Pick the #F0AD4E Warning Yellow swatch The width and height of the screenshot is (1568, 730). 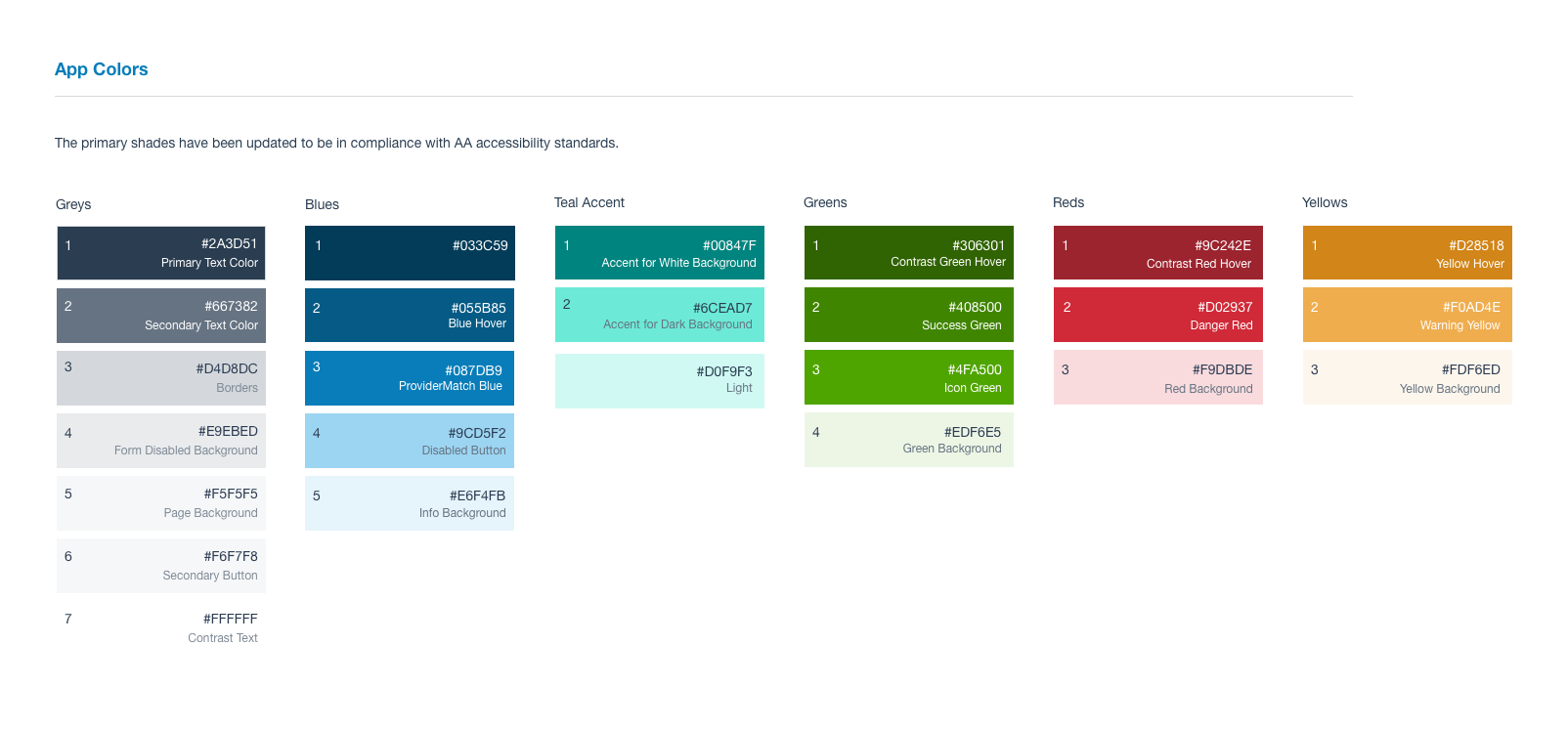[x=1408, y=315]
